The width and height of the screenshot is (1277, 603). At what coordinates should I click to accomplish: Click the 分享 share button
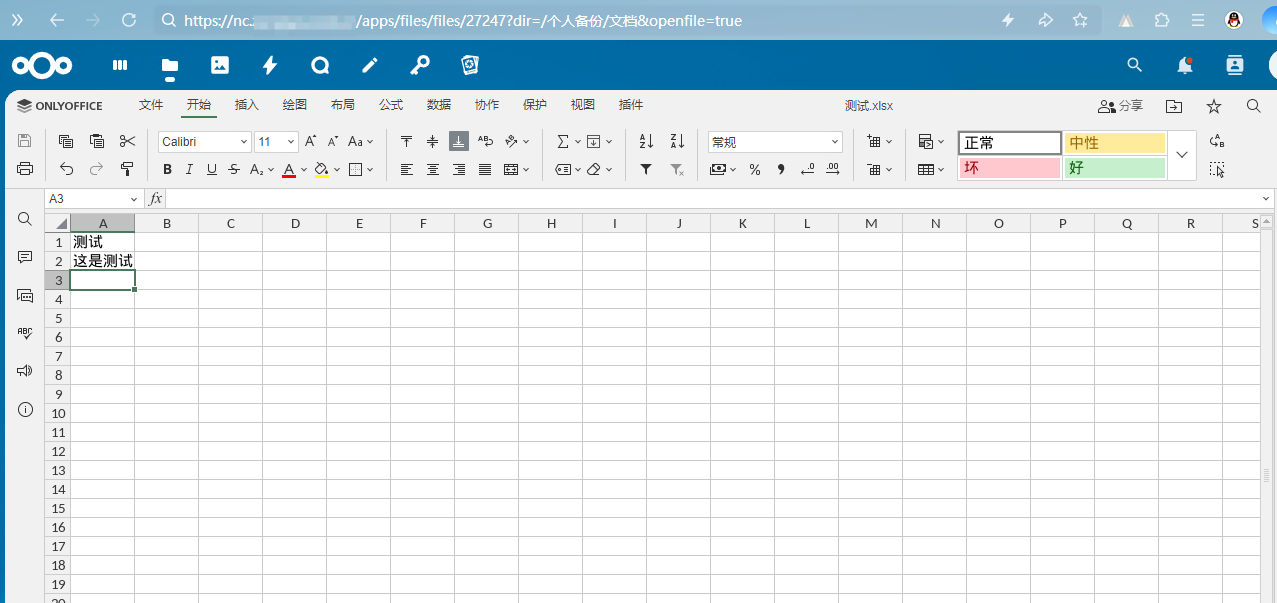tap(1120, 106)
